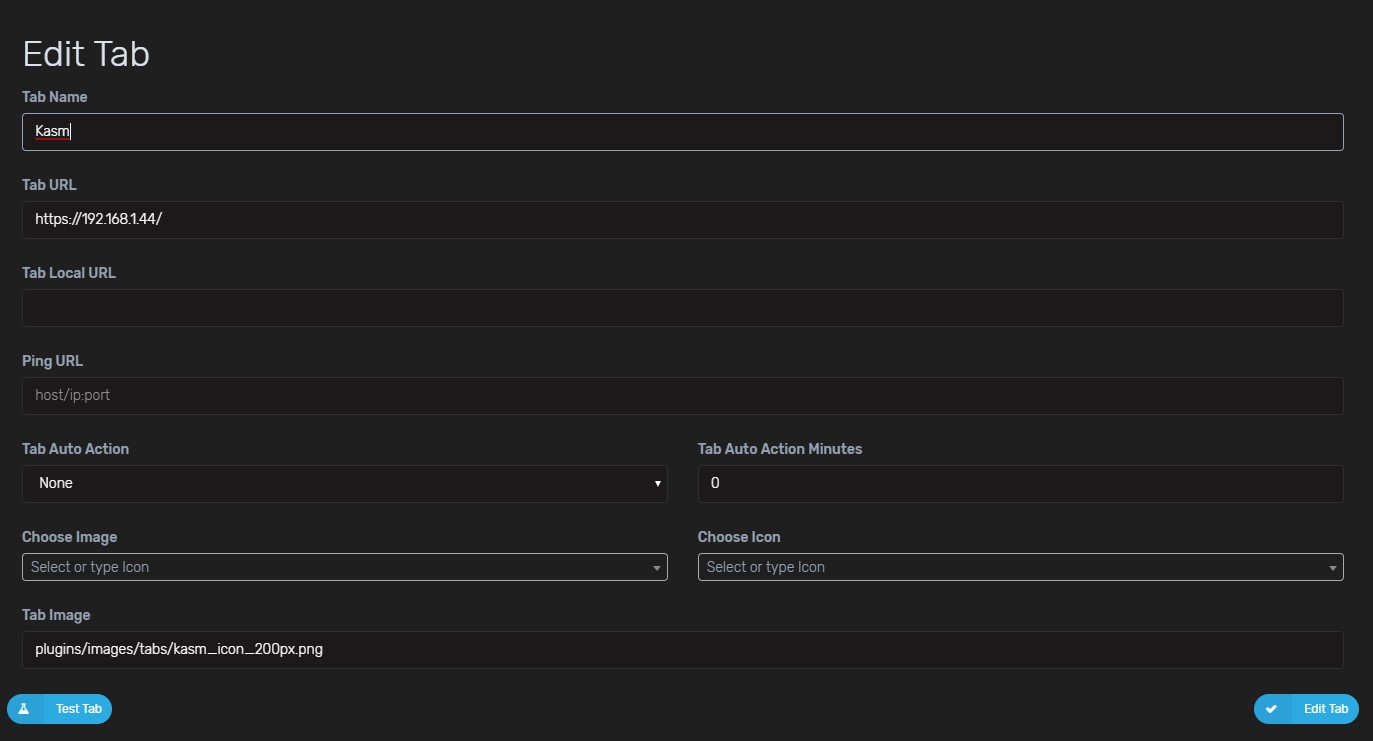Viewport: 1373px width, 741px height.
Task: Focus the Tab Auto Action Minutes field
Action: coord(1020,484)
